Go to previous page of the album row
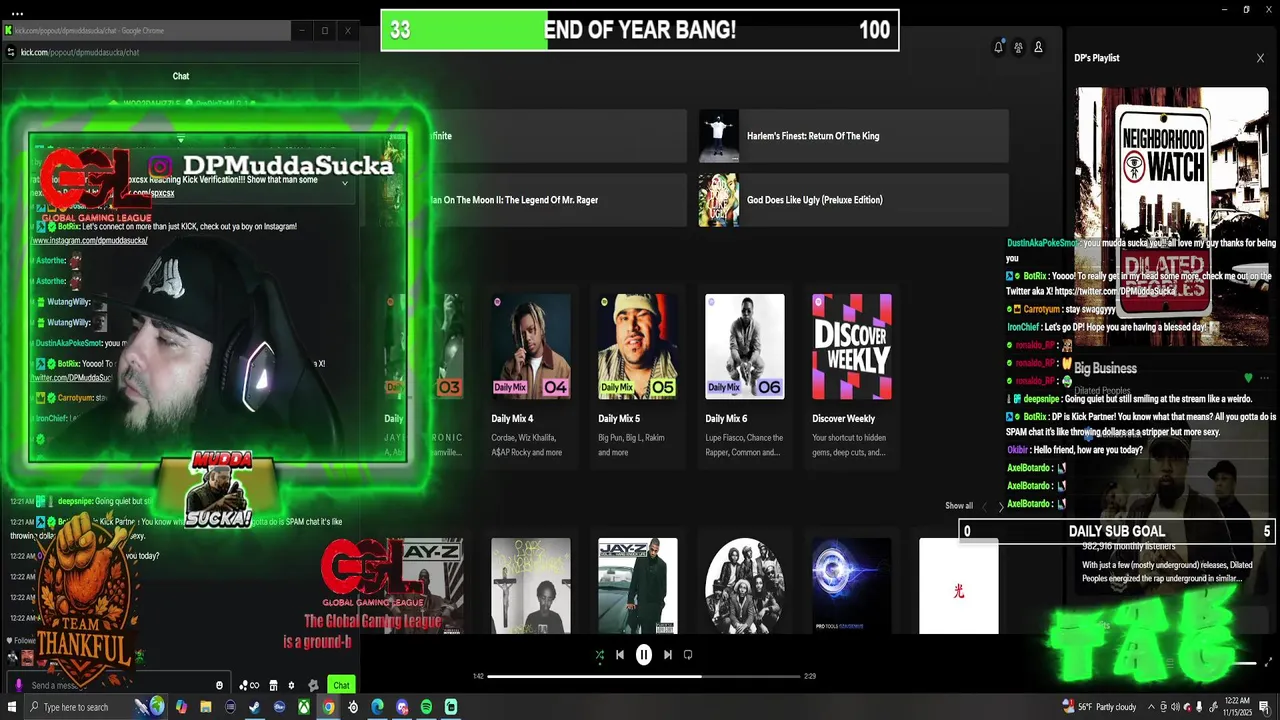The width and height of the screenshot is (1280, 720). point(984,507)
